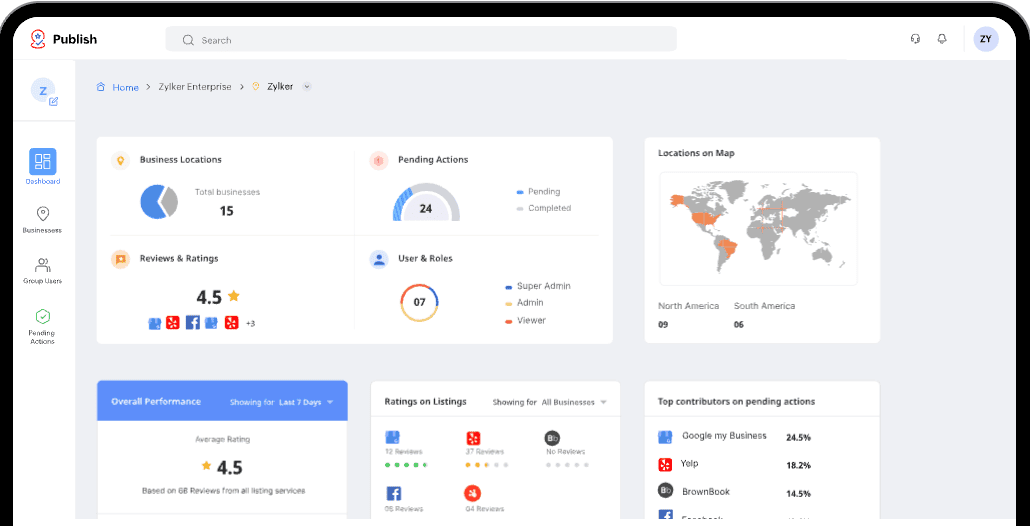Click the ZY profile avatar
The height and width of the screenshot is (526, 1030).
pyautogui.click(x=985, y=39)
